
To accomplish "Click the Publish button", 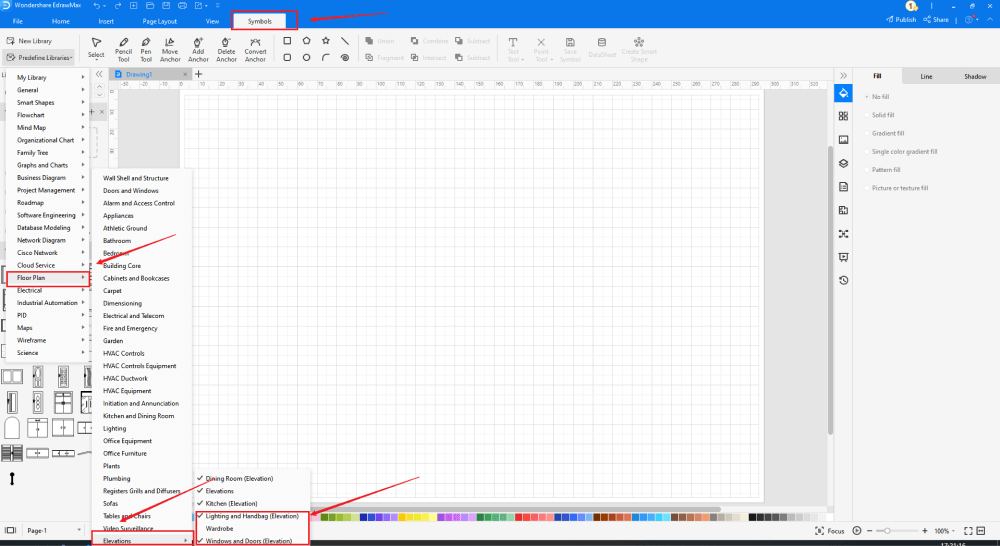I will click(900, 19).
